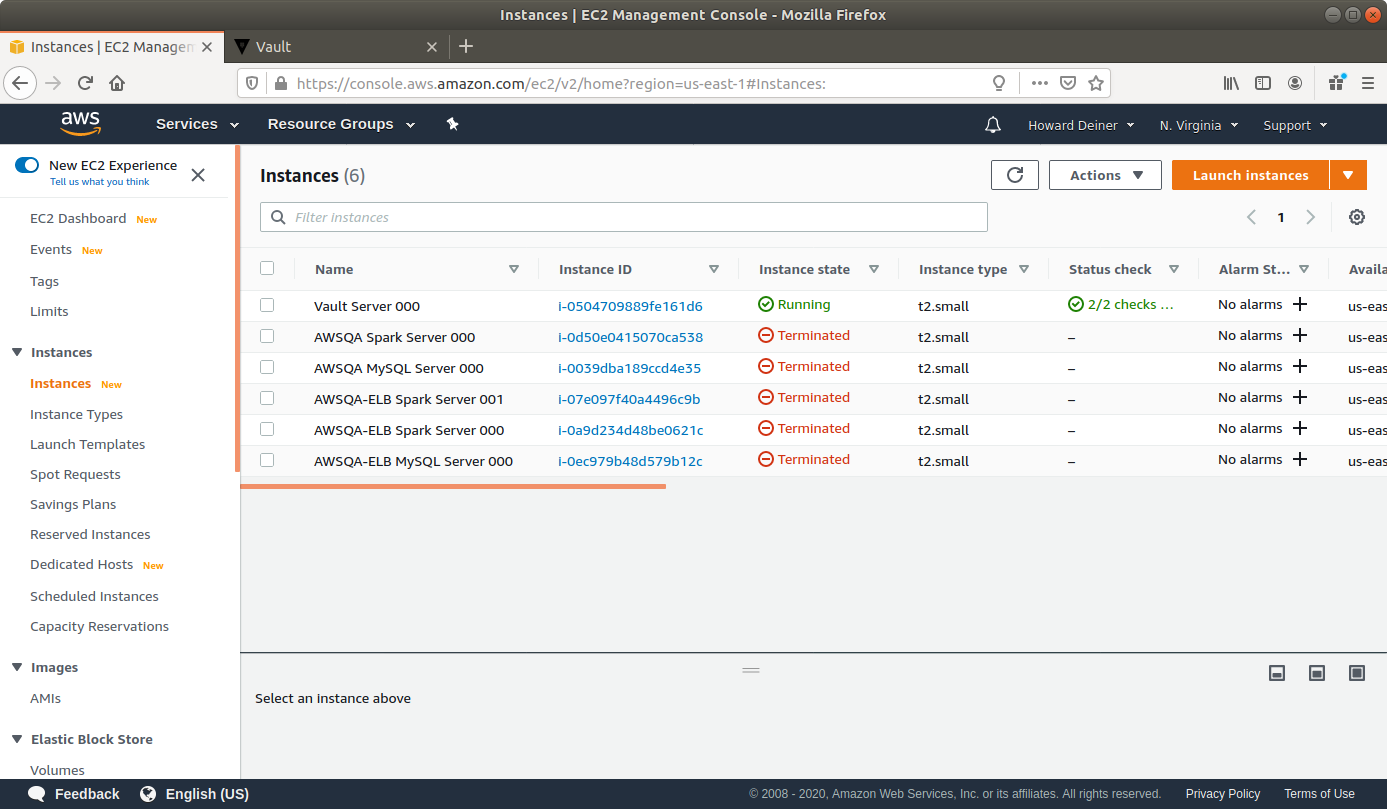
Task: Go to Firefox home page
Action: tap(117, 83)
